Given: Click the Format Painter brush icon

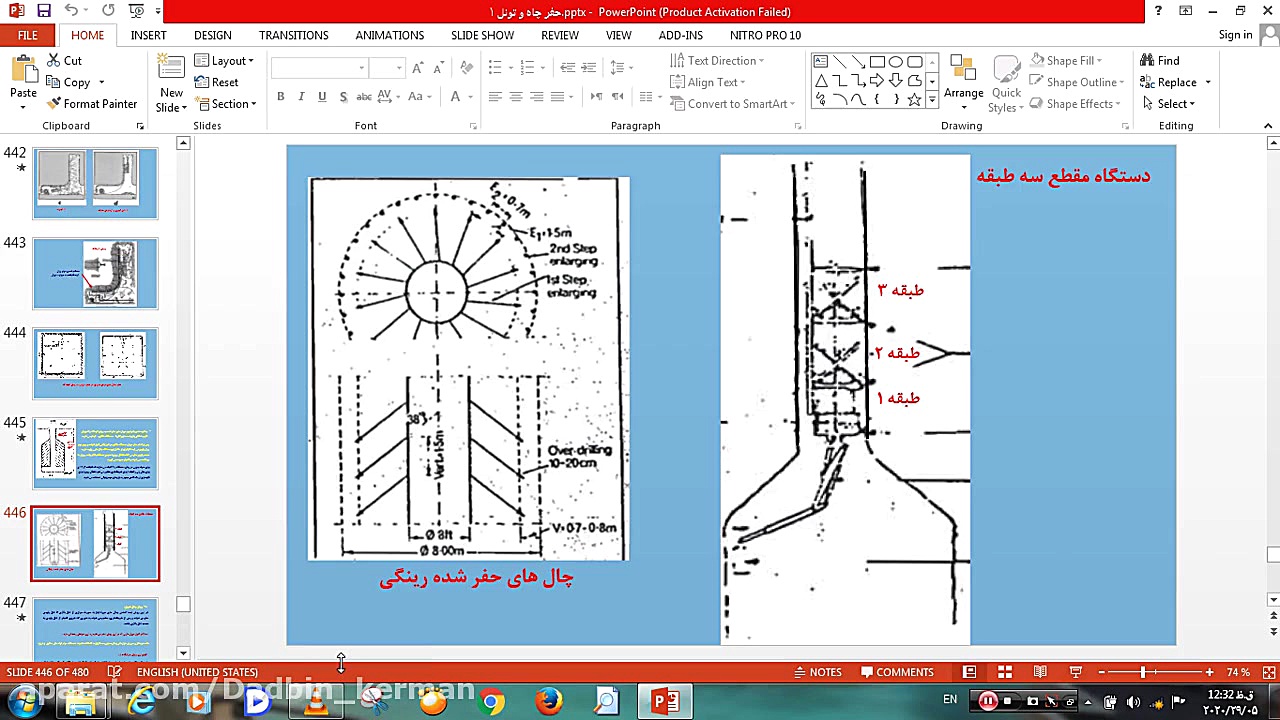Looking at the screenshot, I should [x=54, y=104].
